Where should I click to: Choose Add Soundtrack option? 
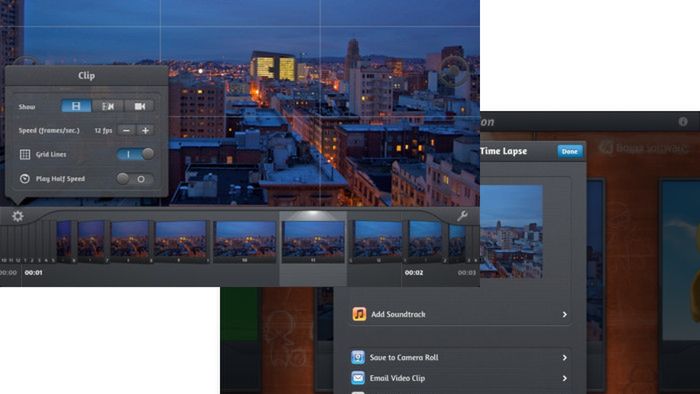click(459, 314)
